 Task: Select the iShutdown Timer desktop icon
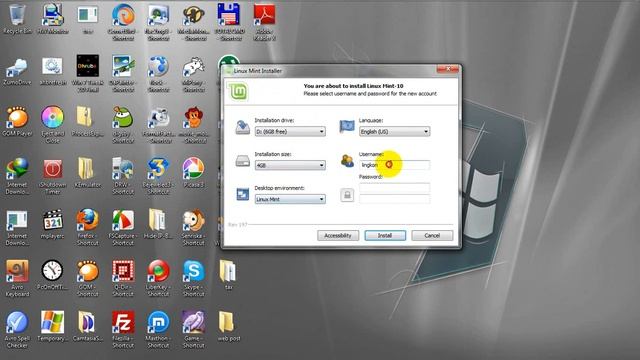[53, 176]
